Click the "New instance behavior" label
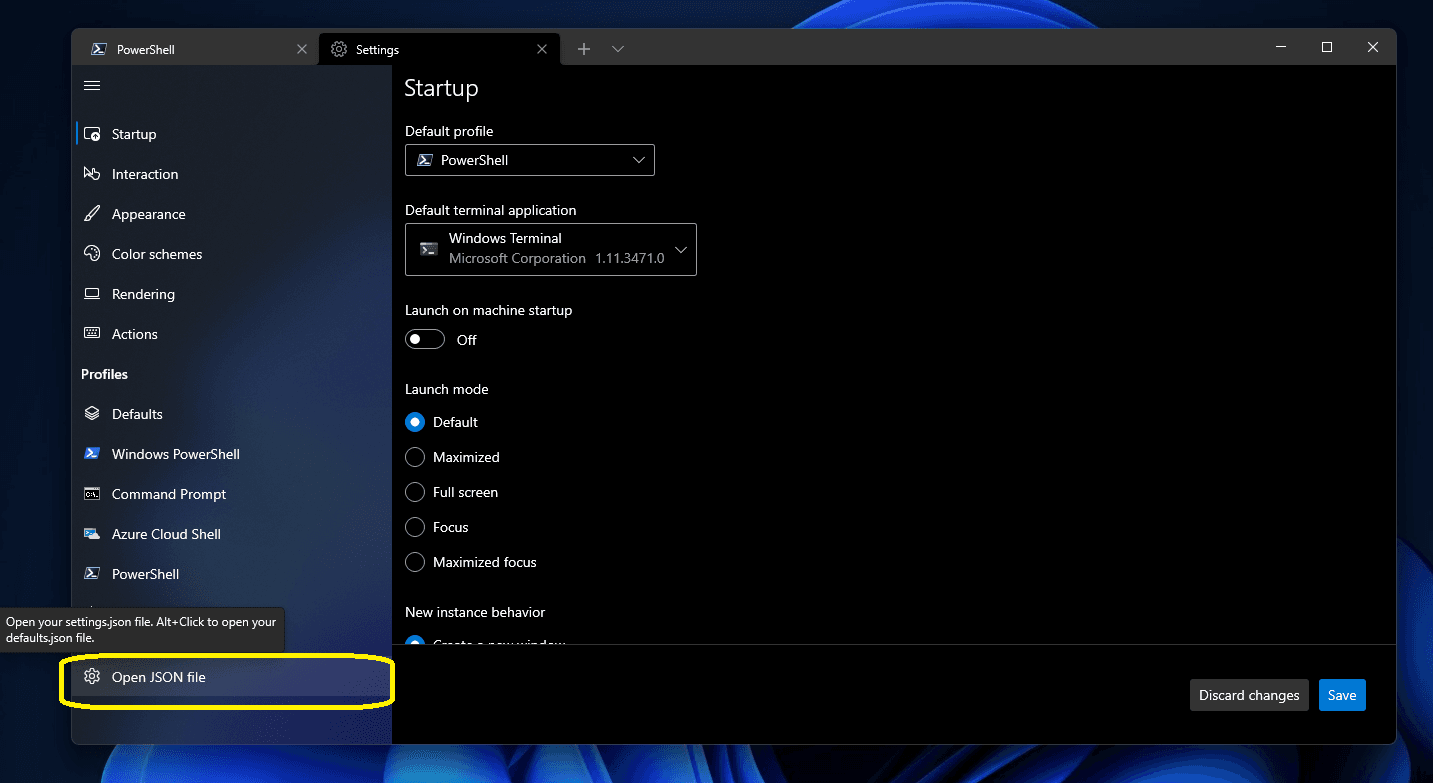The image size is (1433, 783). point(475,612)
